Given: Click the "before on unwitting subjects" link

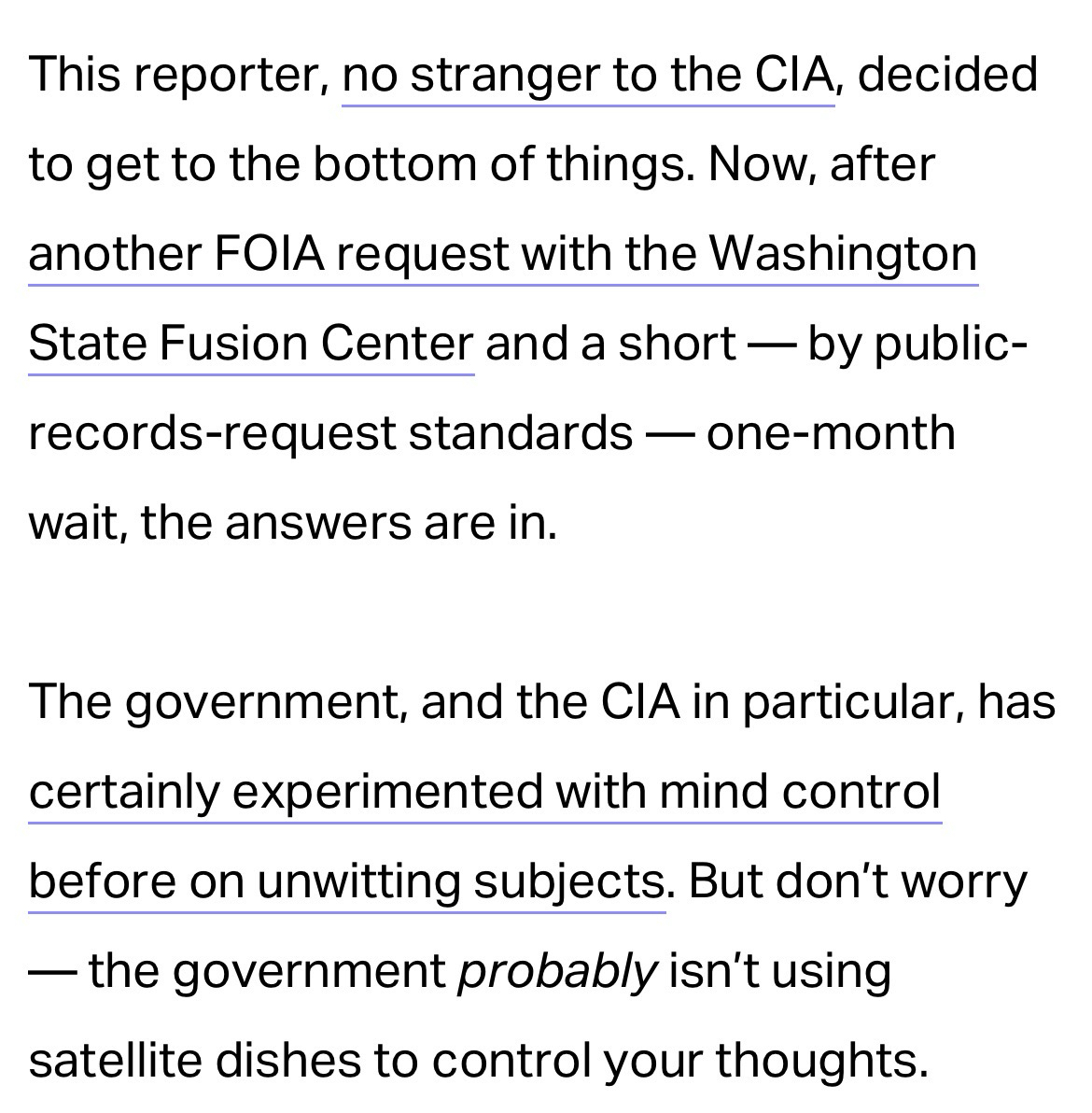Looking at the screenshot, I should click(346, 882).
